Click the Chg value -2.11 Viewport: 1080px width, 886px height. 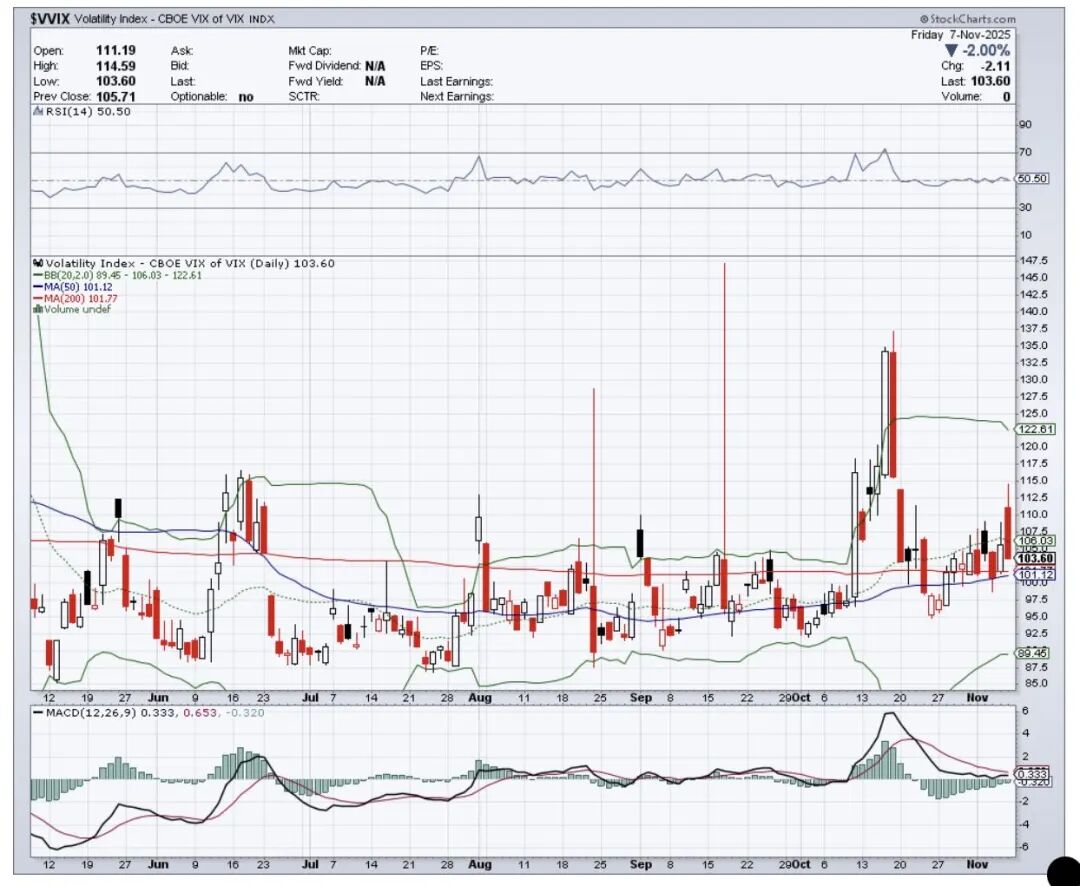pyautogui.click(x=995, y=66)
